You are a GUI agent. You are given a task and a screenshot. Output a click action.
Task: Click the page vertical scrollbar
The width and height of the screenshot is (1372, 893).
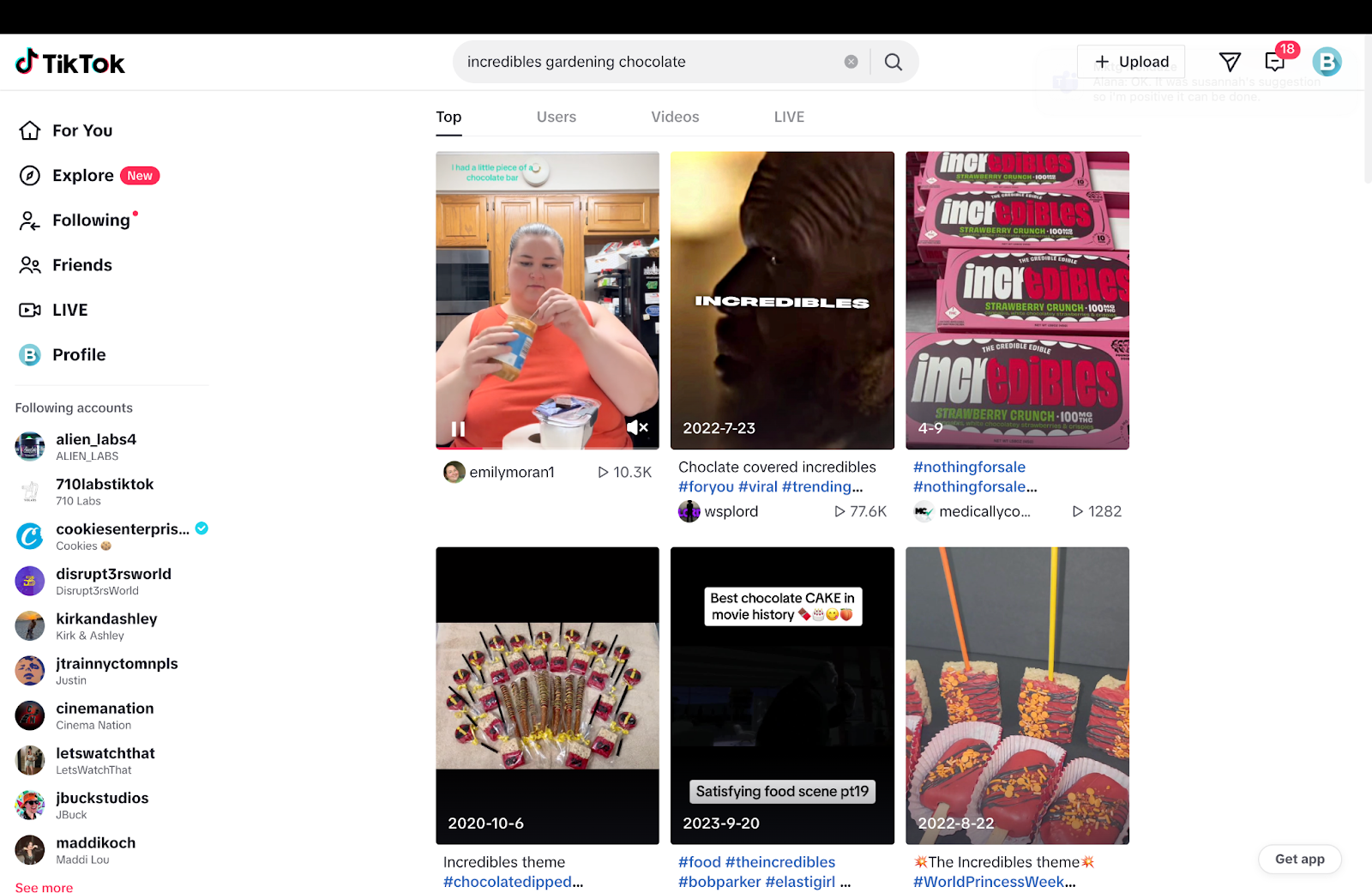[x=1367, y=109]
